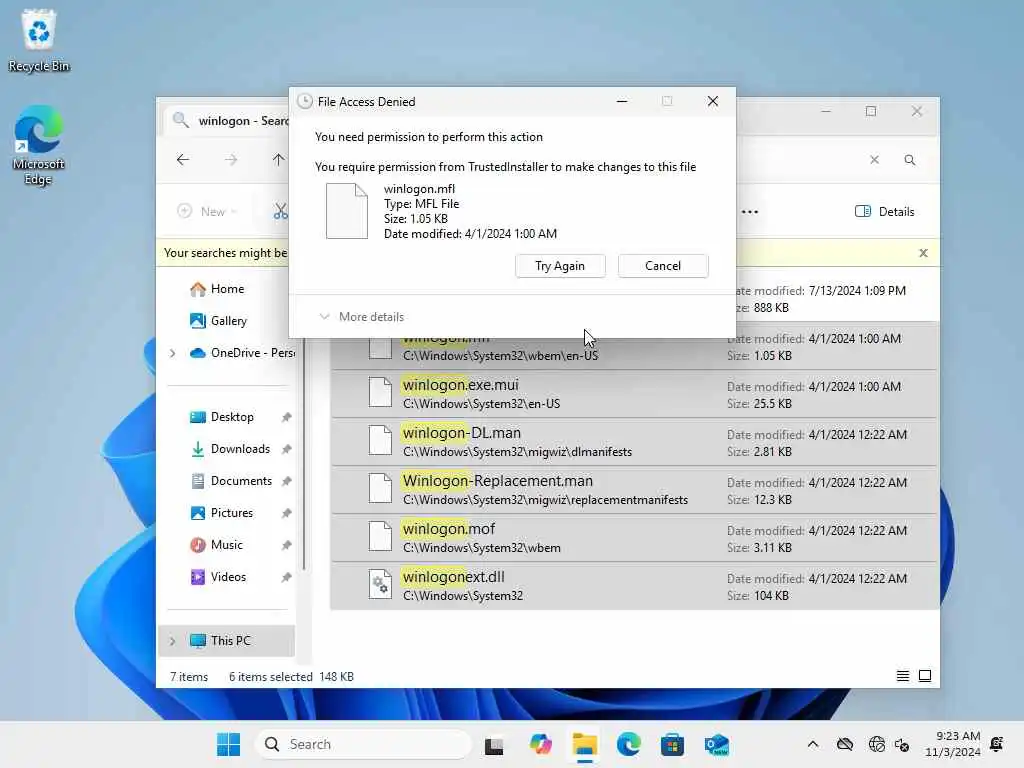The width and height of the screenshot is (1024, 768).
Task: Switch to large thumbnails view in status bar
Action: click(925, 676)
